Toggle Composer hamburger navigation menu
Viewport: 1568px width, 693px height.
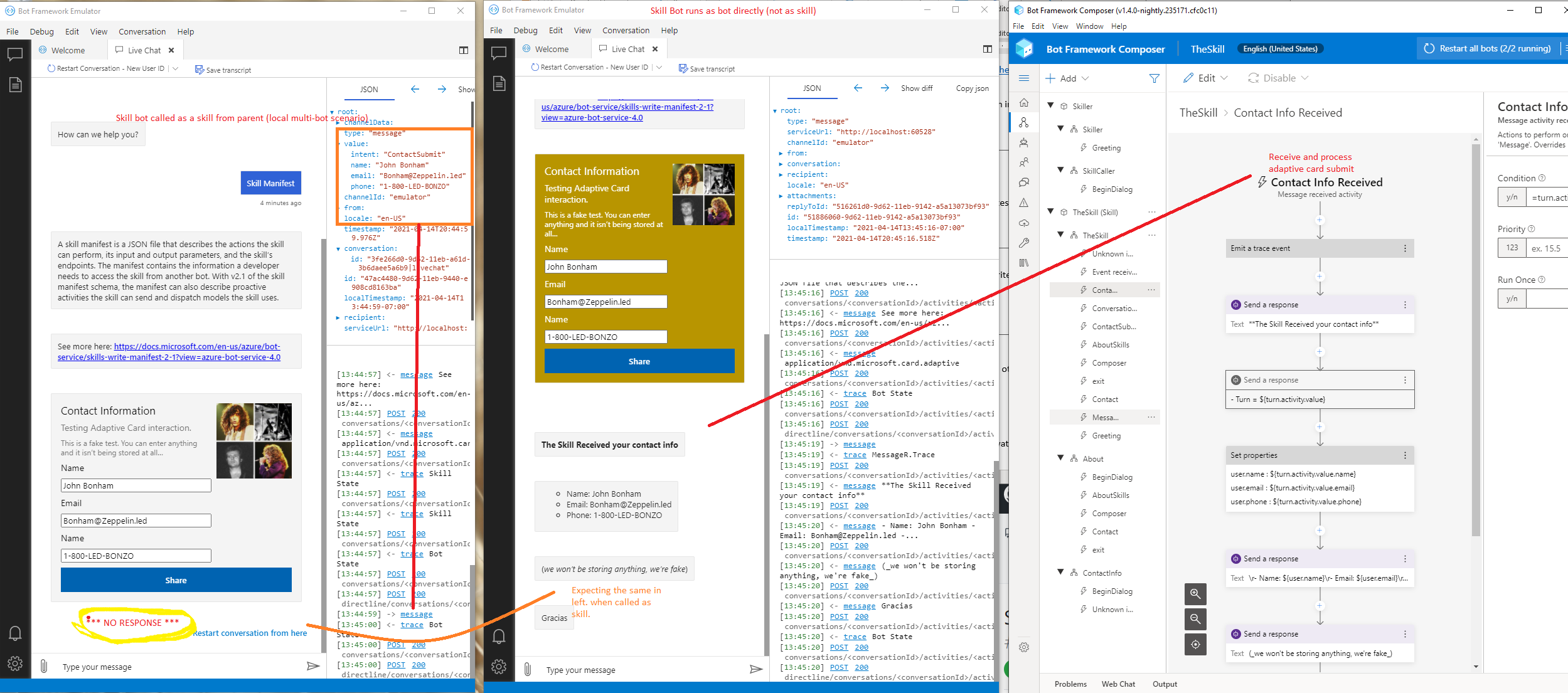tap(1024, 78)
